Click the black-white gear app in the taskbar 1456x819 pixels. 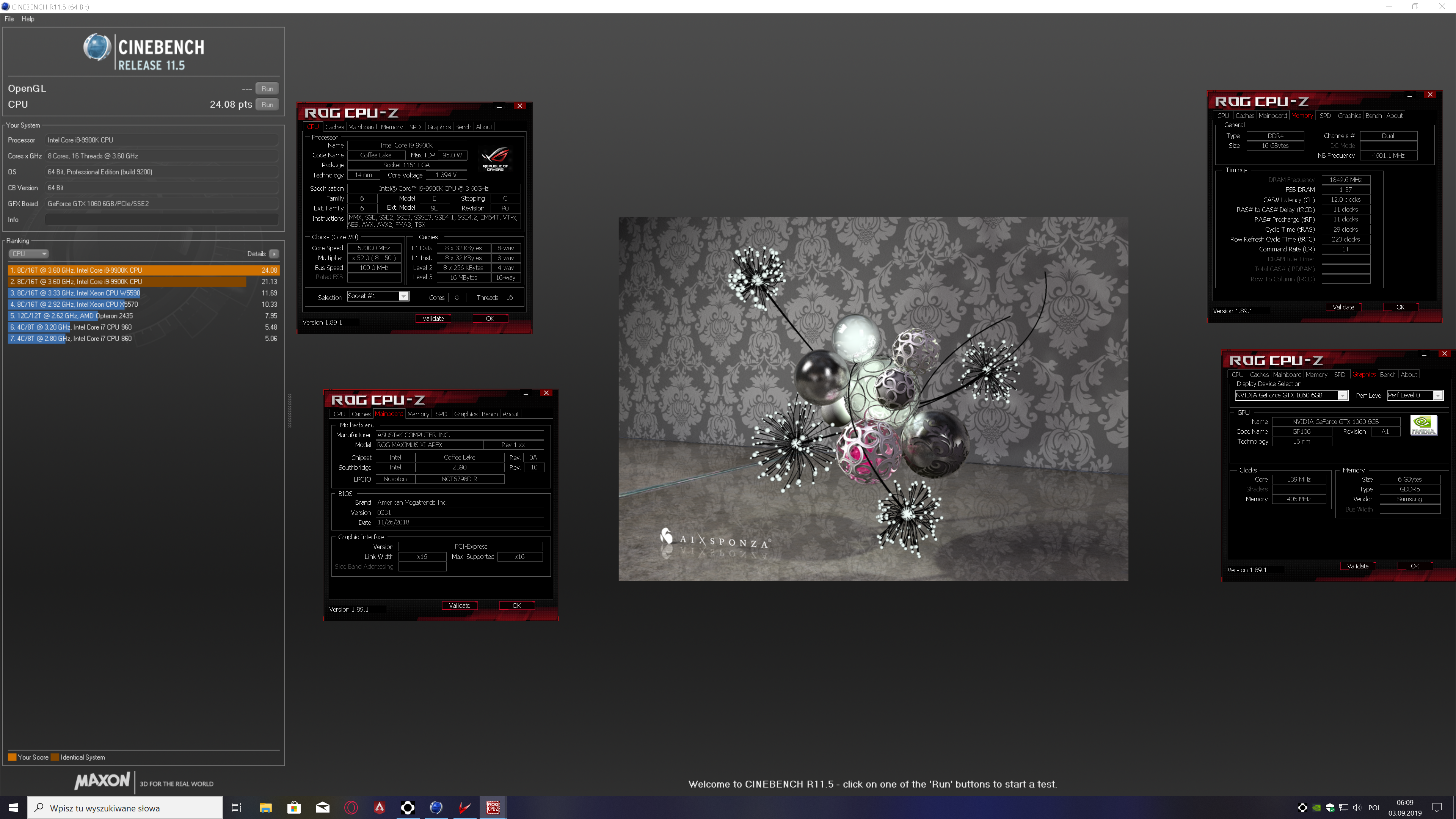[x=408, y=808]
